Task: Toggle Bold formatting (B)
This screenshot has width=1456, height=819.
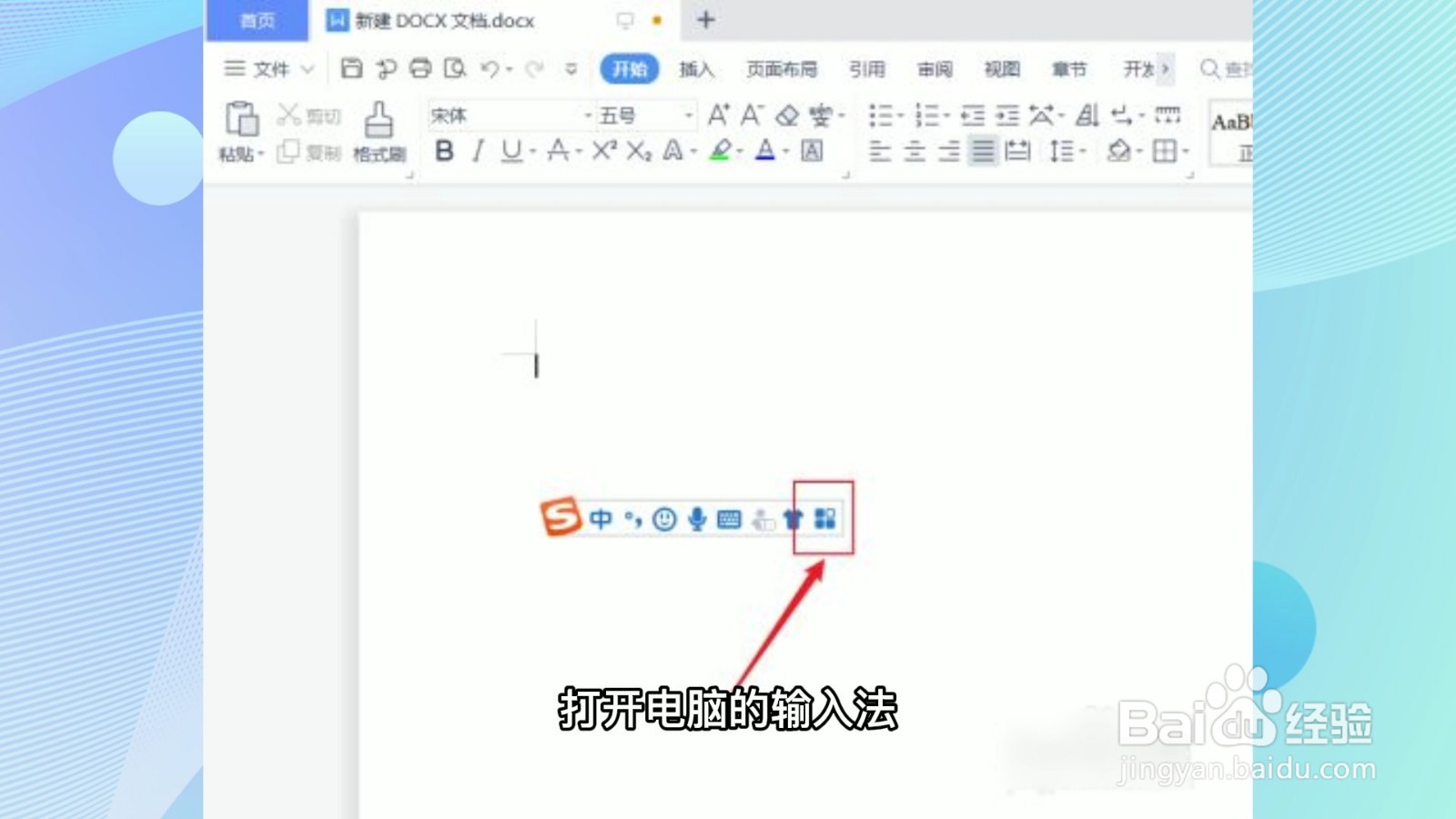Action: (x=444, y=151)
